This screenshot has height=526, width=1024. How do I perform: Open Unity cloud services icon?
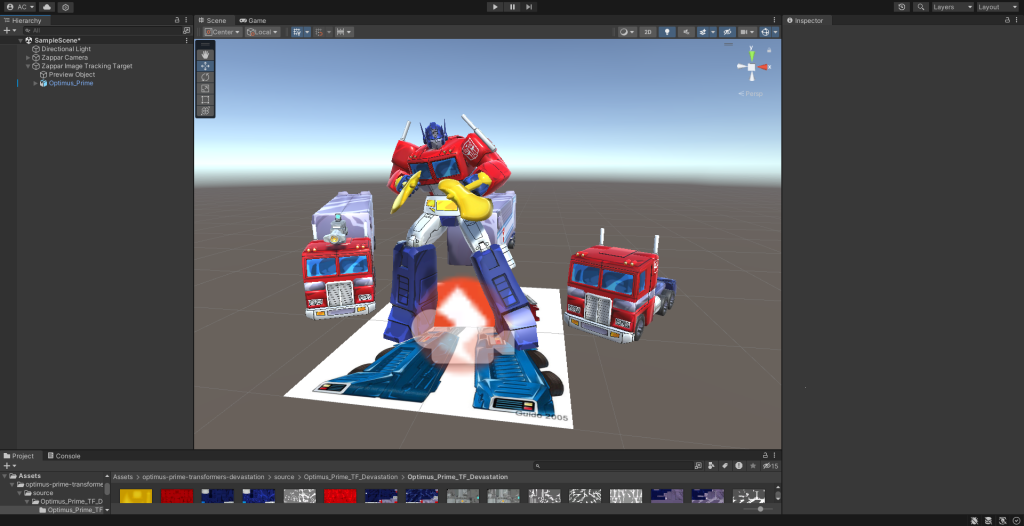click(x=46, y=7)
